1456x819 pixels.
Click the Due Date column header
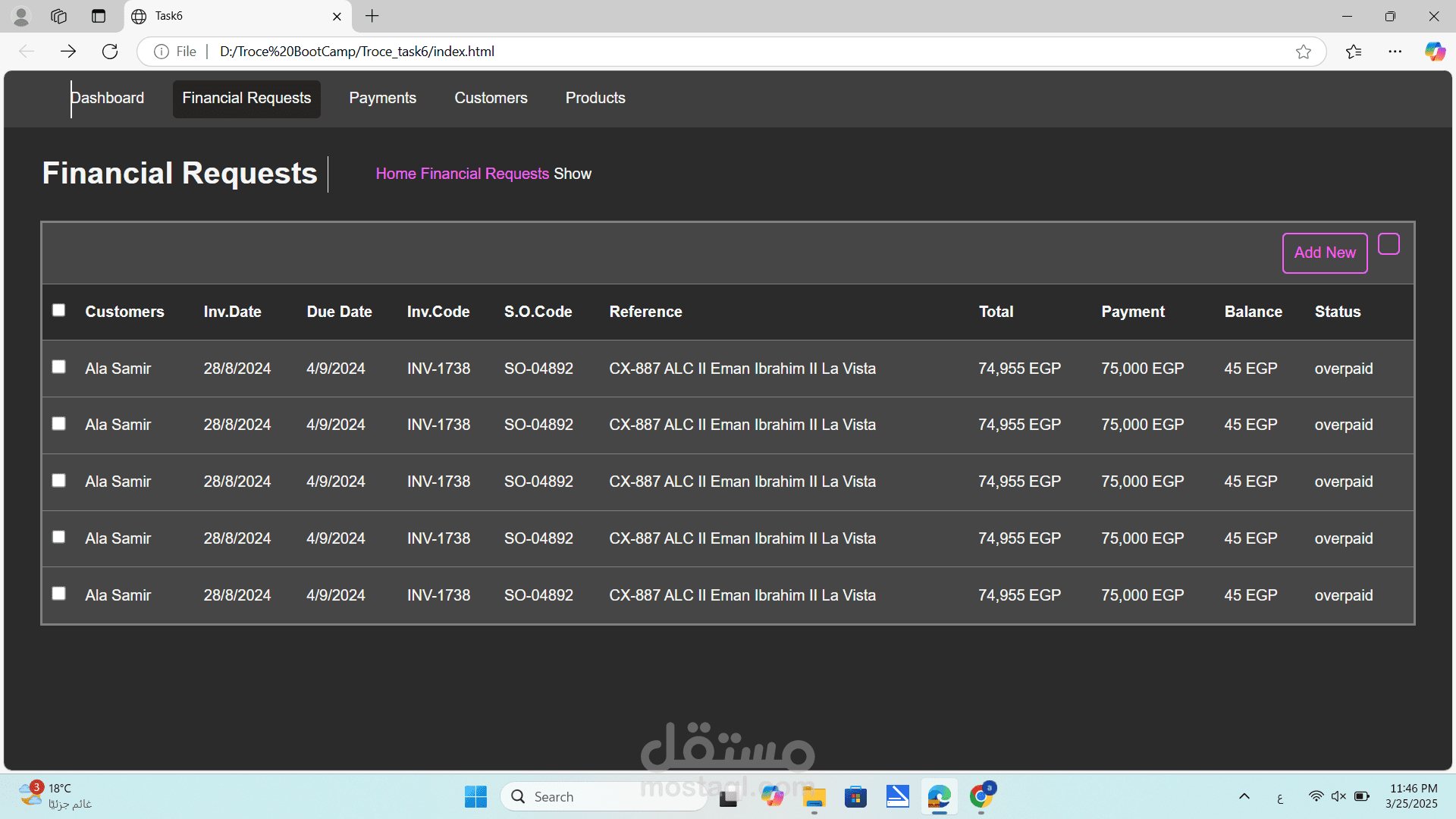point(339,312)
